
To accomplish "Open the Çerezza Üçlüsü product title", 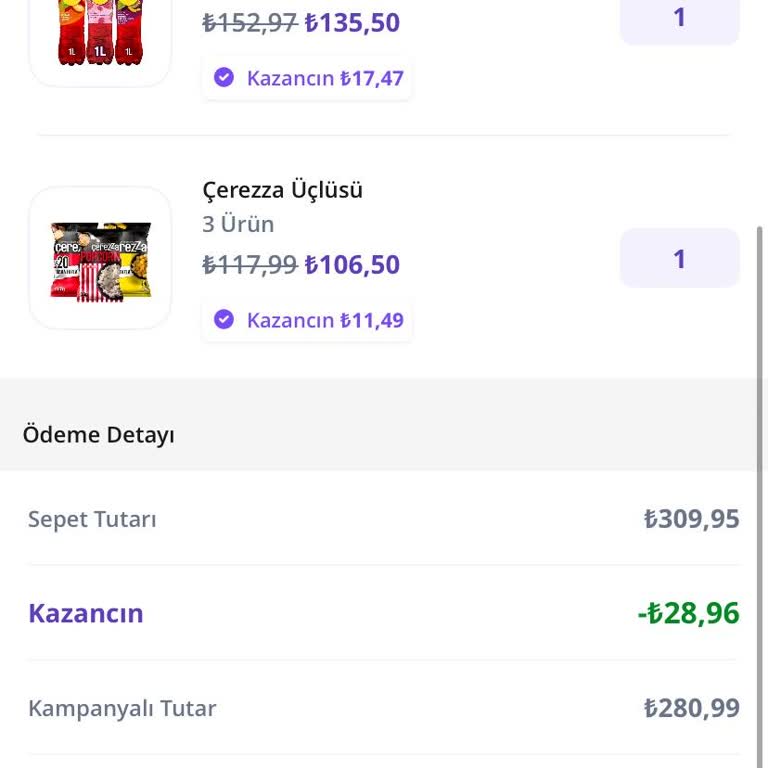I will click(282, 190).
